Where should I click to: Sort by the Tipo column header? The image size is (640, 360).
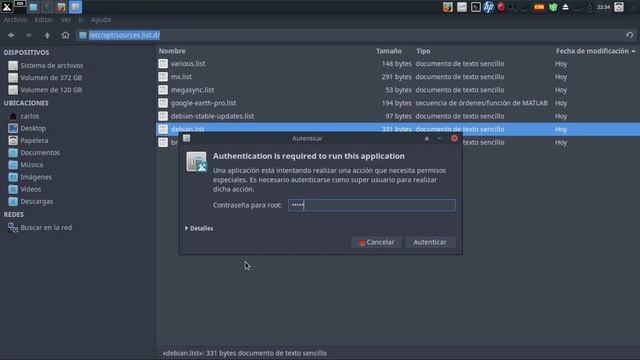tap(423, 51)
